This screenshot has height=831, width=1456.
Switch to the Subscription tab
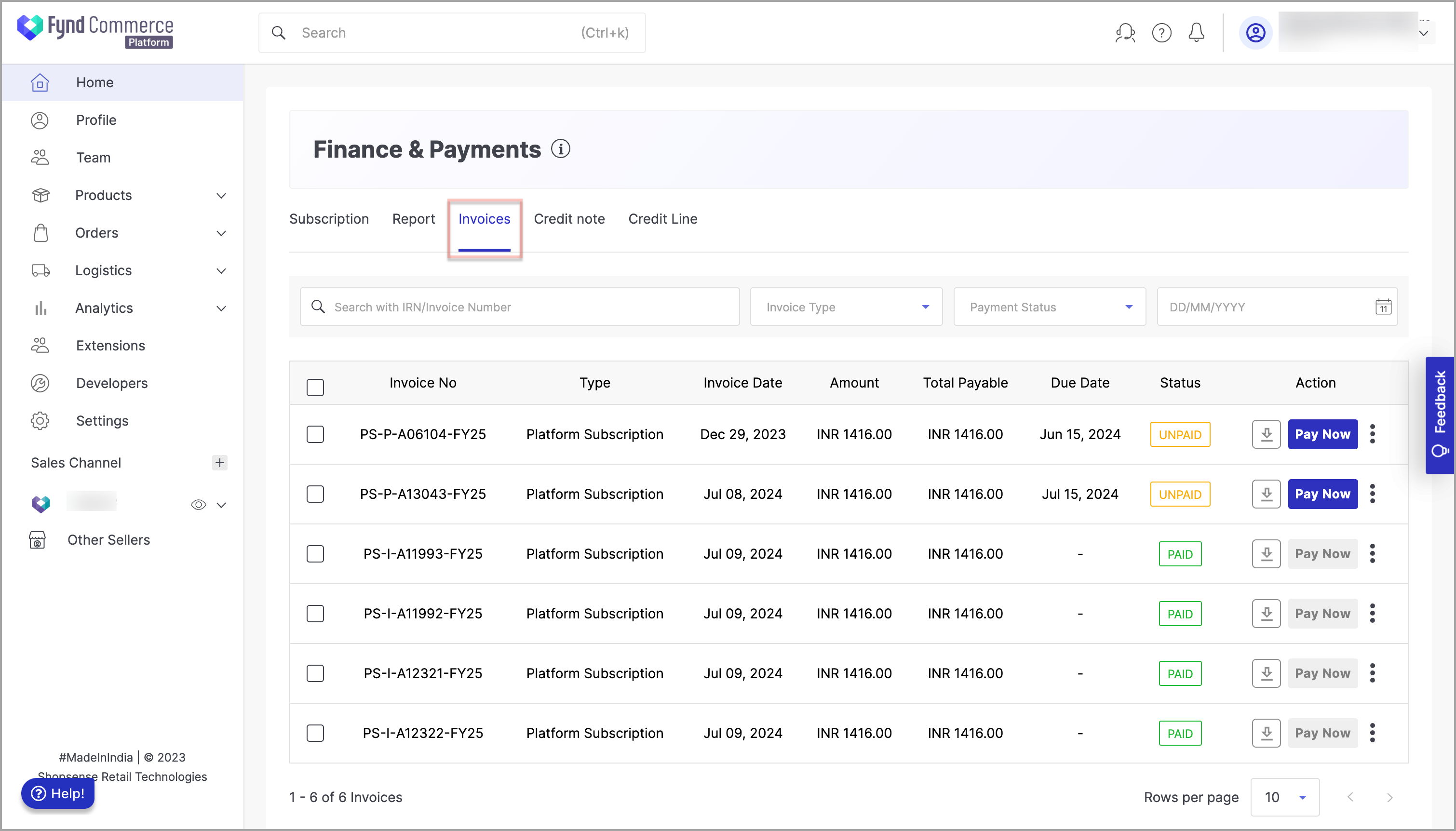click(329, 219)
